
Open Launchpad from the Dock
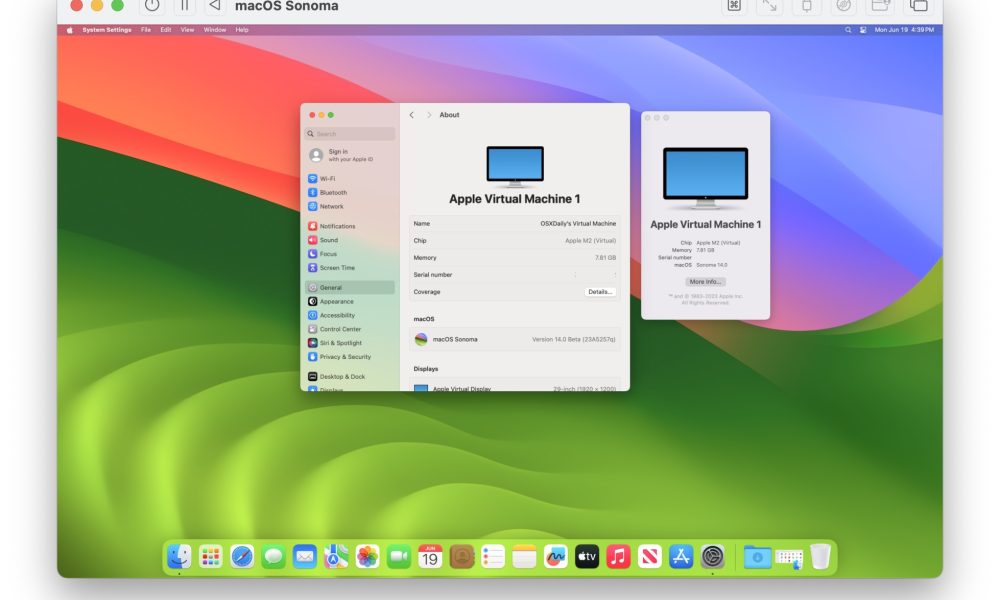(210, 557)
